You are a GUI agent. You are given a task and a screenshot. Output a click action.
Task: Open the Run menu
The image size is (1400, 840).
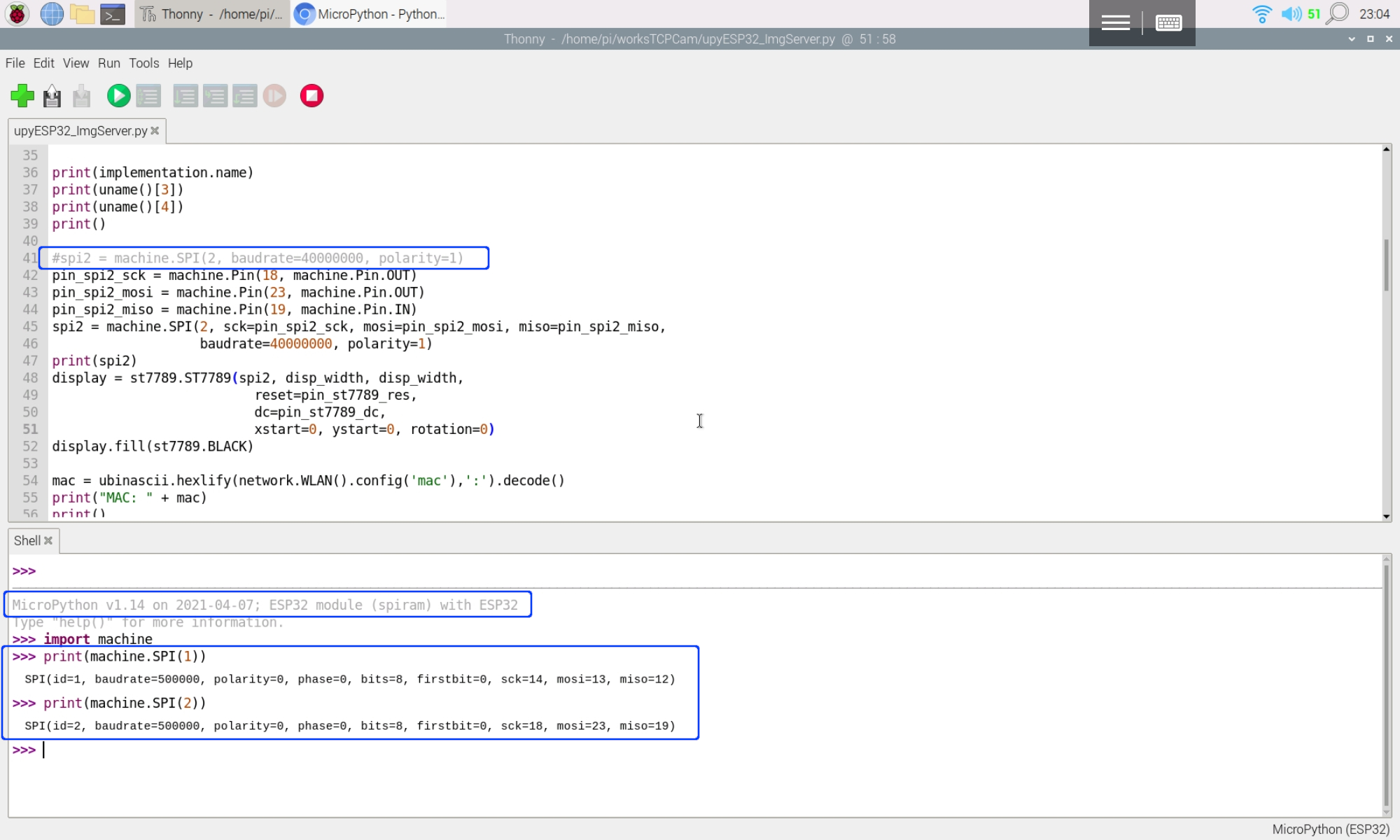pyautogui.click(x=108, y=63)
